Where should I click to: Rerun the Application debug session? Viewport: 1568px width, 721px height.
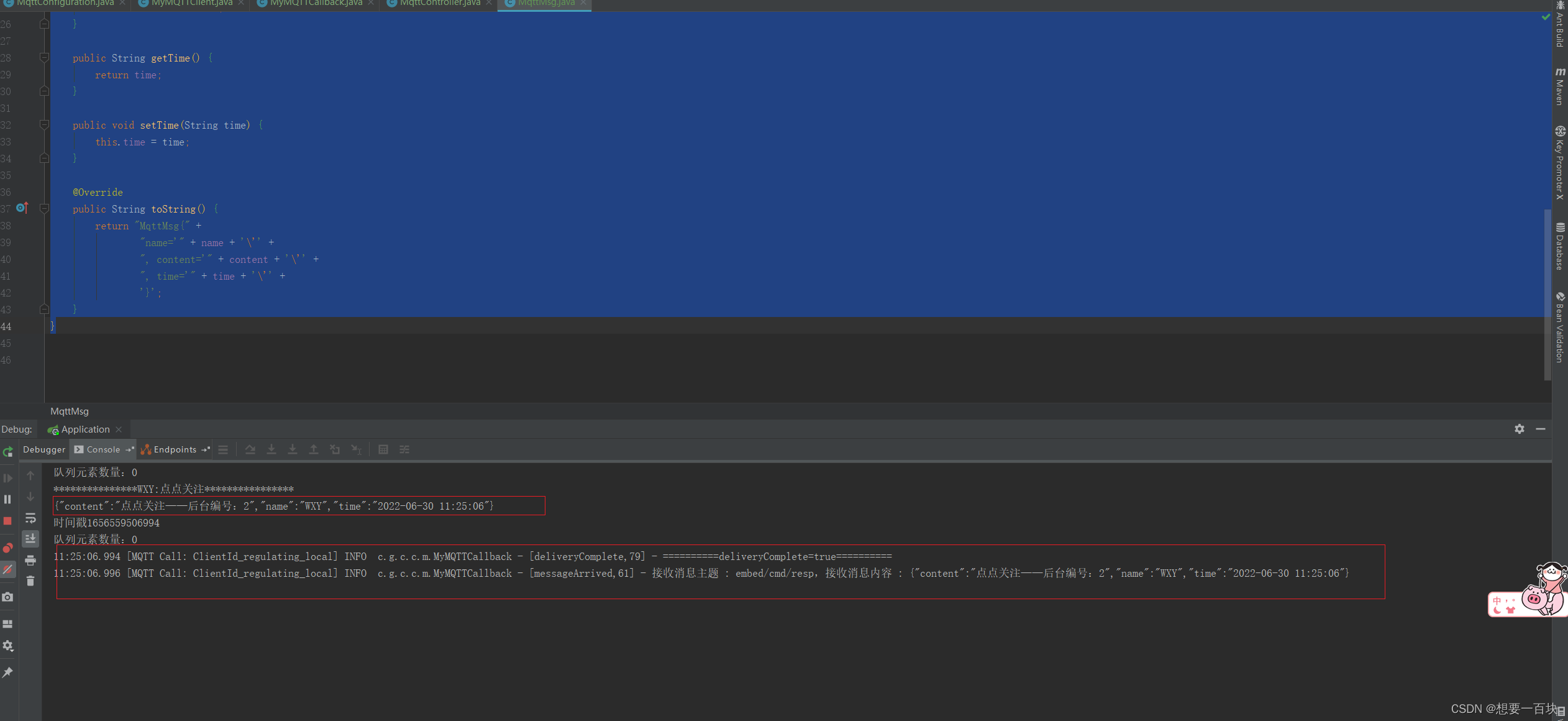(7, 452)
